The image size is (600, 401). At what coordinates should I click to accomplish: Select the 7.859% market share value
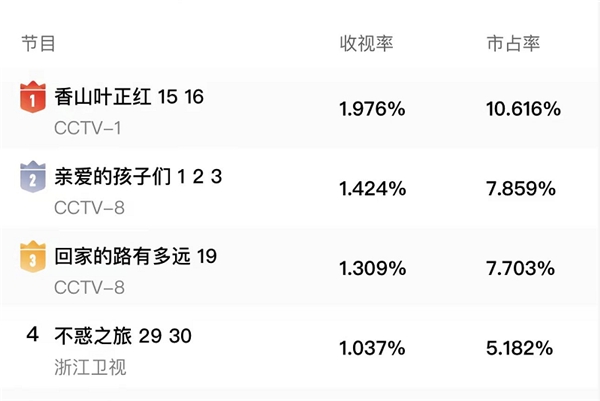521,189
